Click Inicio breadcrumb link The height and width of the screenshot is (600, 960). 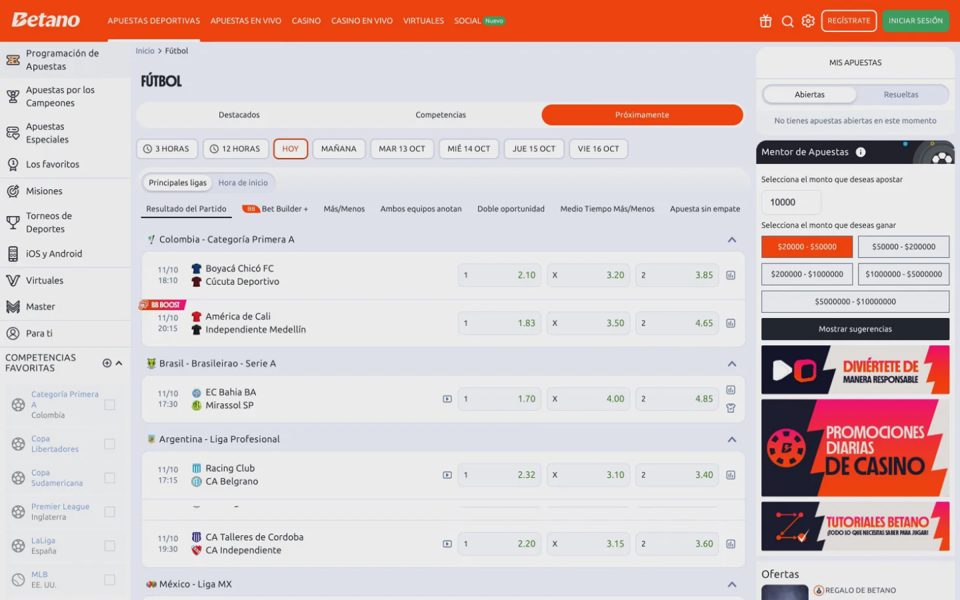[x=145, y=51]
